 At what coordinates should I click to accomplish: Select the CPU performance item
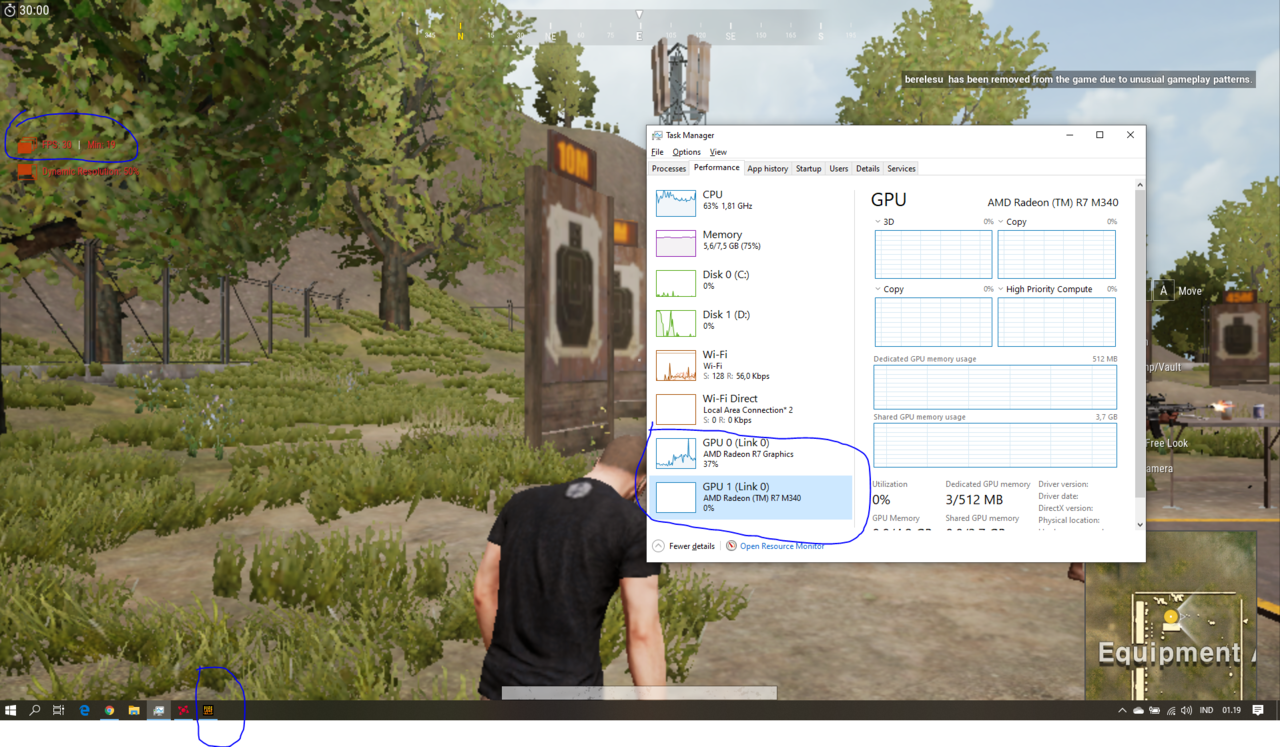coord(750,201)
